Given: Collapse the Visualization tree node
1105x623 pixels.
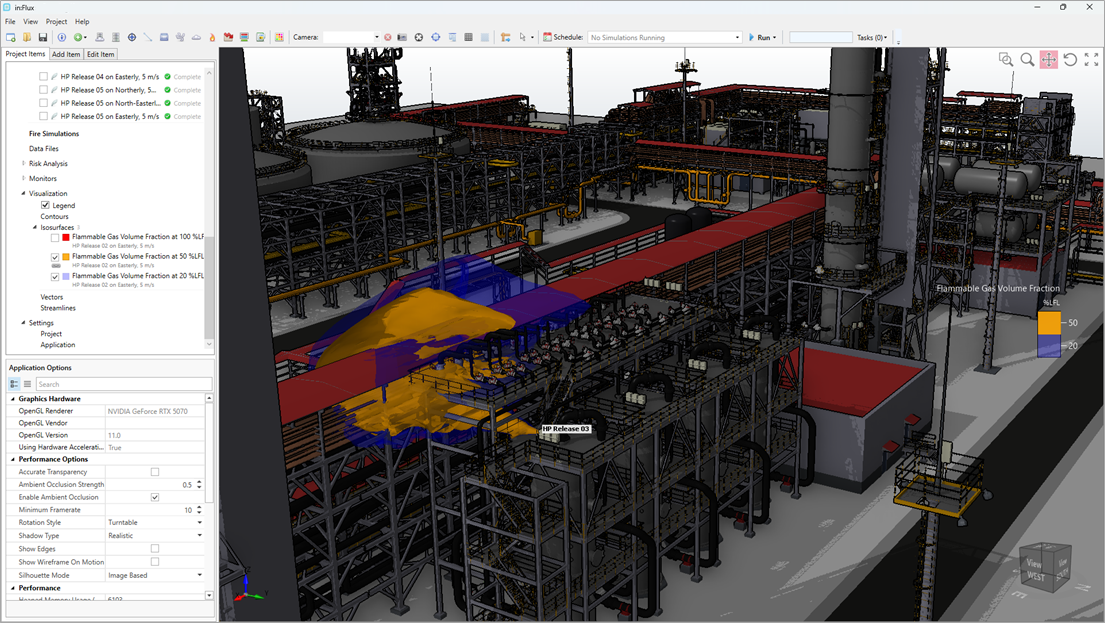Looking at the screenshot, I should pos(23,193).
